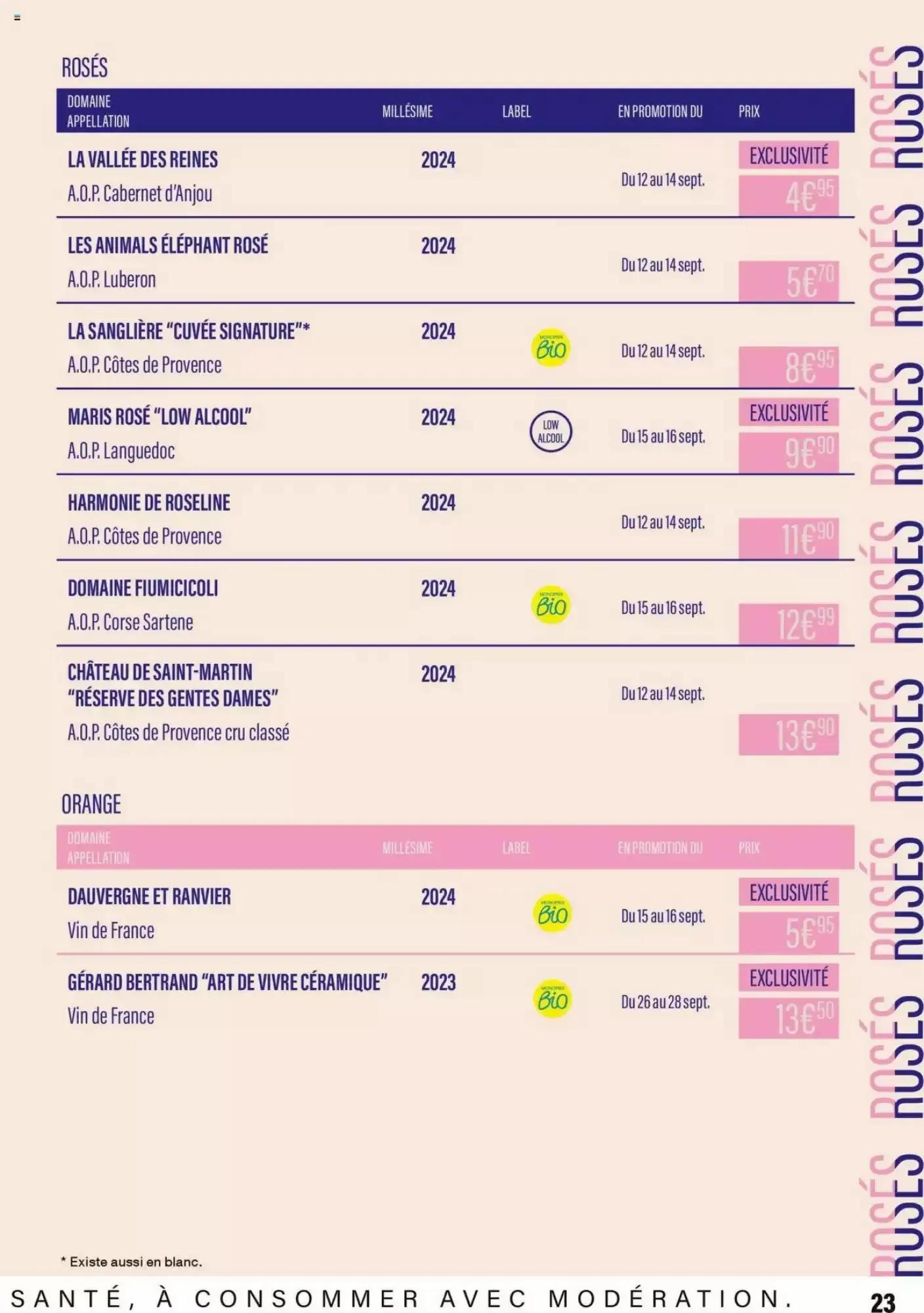Screen dimensions: 924x1313
Task: Click the 12€99 Corse Sartene price
Action: 789,624
